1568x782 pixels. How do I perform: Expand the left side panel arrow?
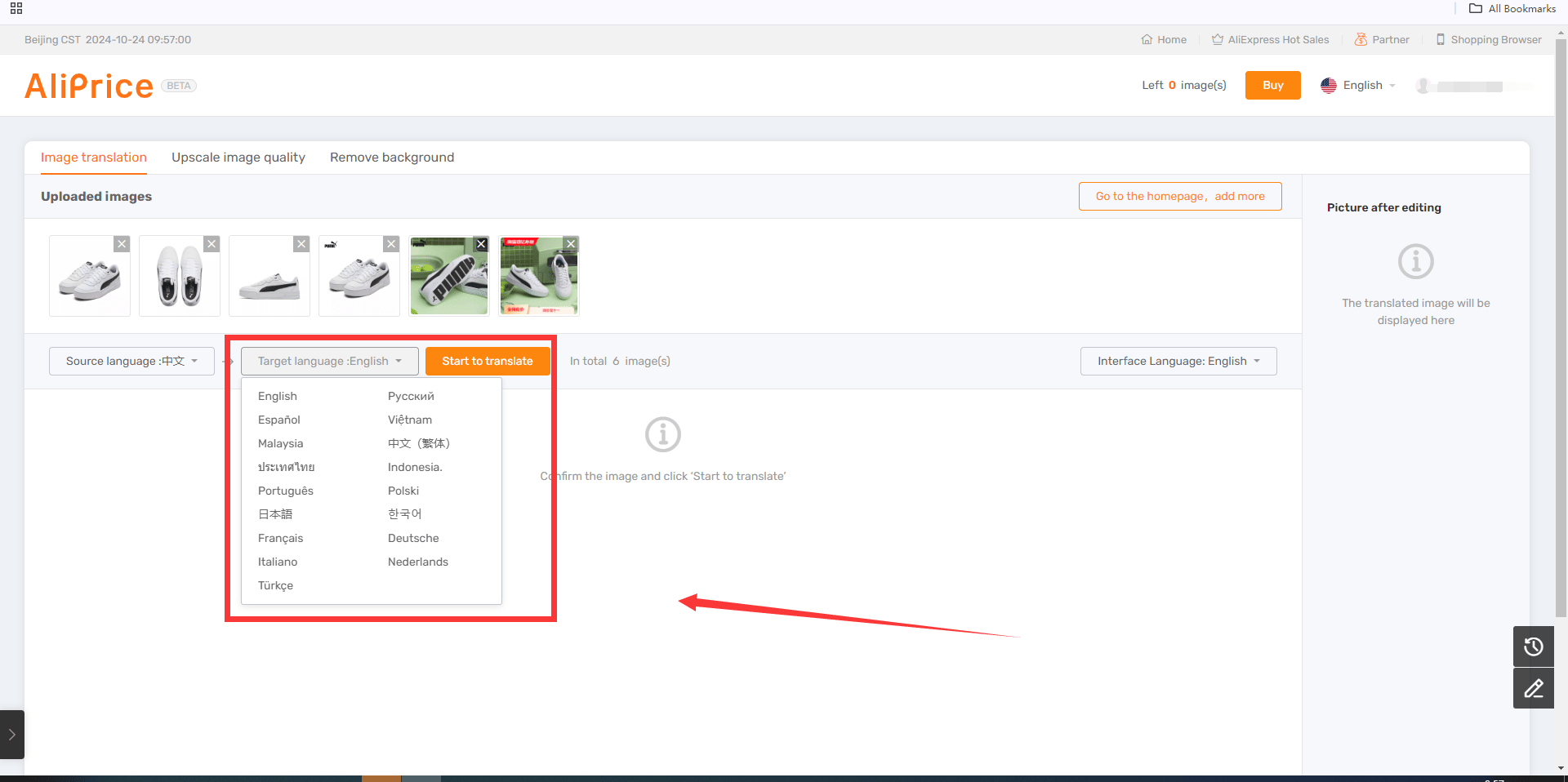pos(11,735)
